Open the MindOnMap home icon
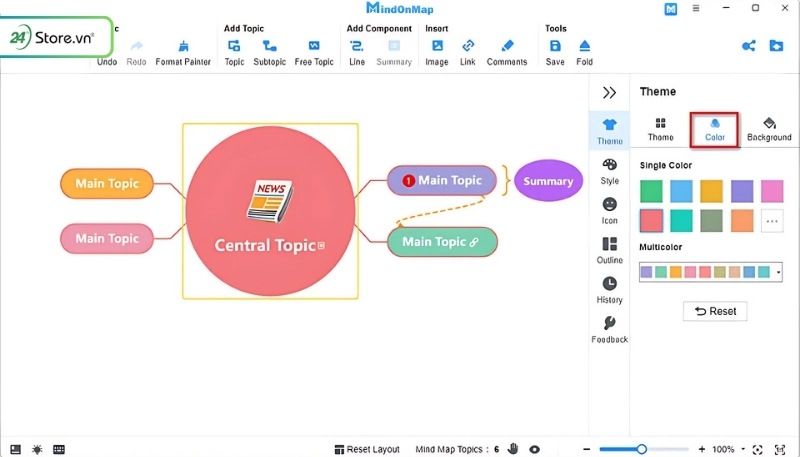The height and width of the screenshot is (457, 800). [670, 9]
